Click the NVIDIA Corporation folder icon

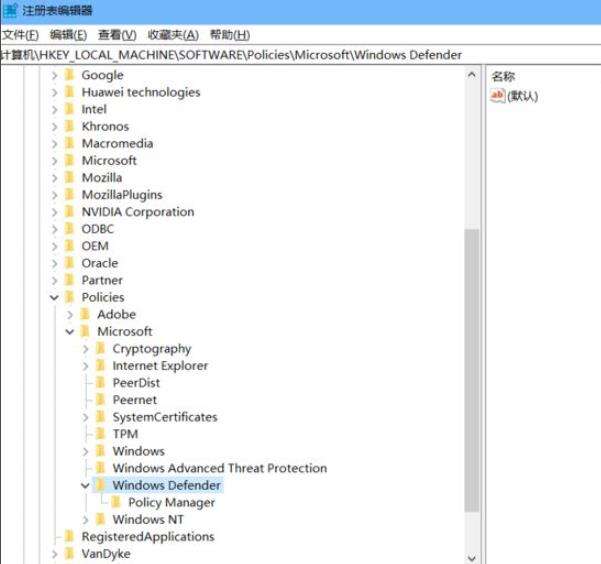(69, 211)
